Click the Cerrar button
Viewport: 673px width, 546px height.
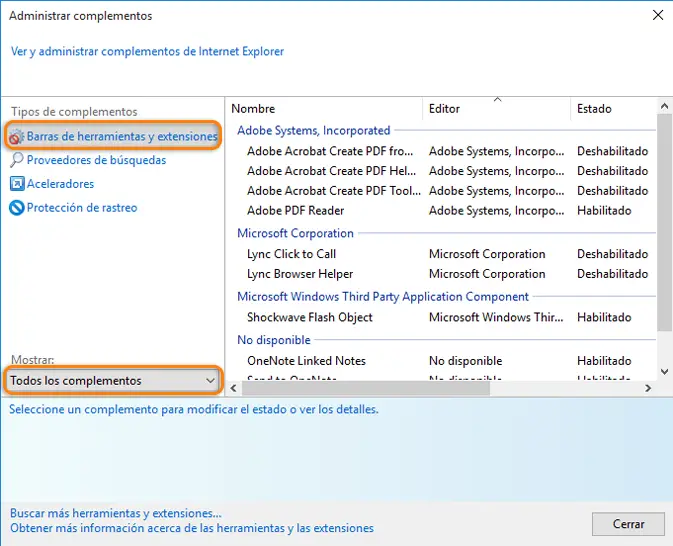(x=628, y=524)
